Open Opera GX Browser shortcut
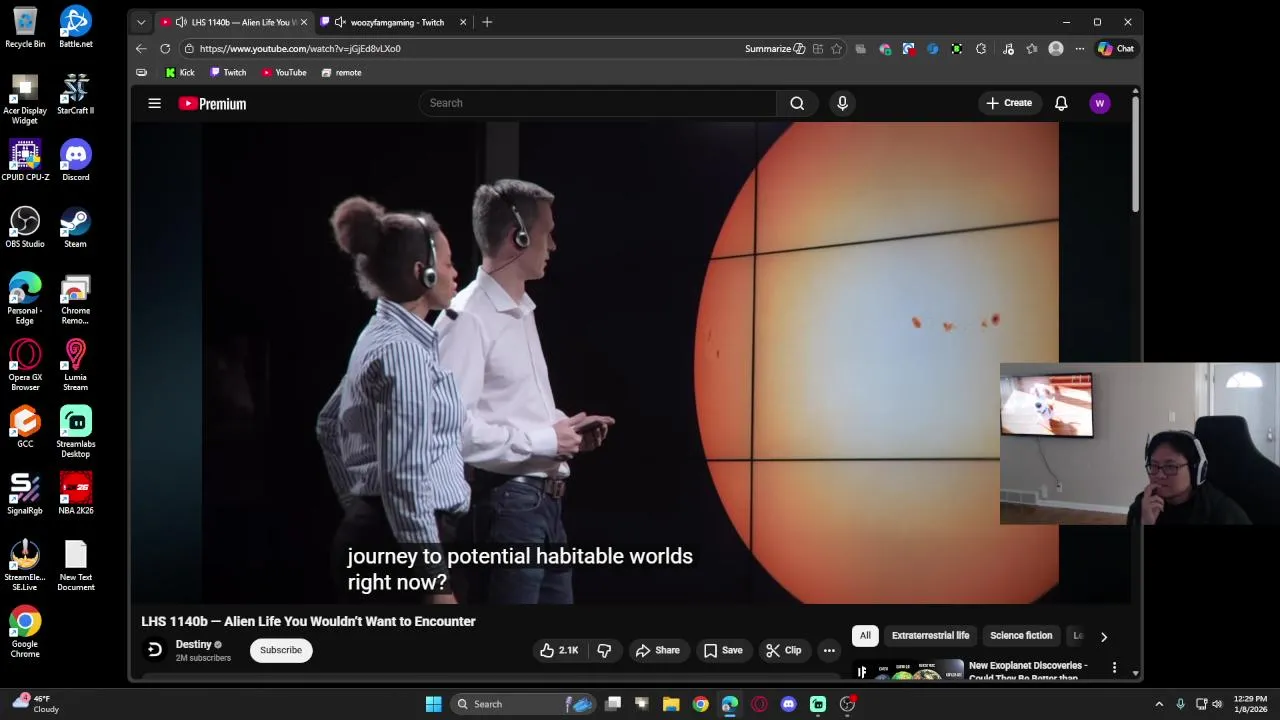Viewport: 1280px width, 720px height. 25,365
